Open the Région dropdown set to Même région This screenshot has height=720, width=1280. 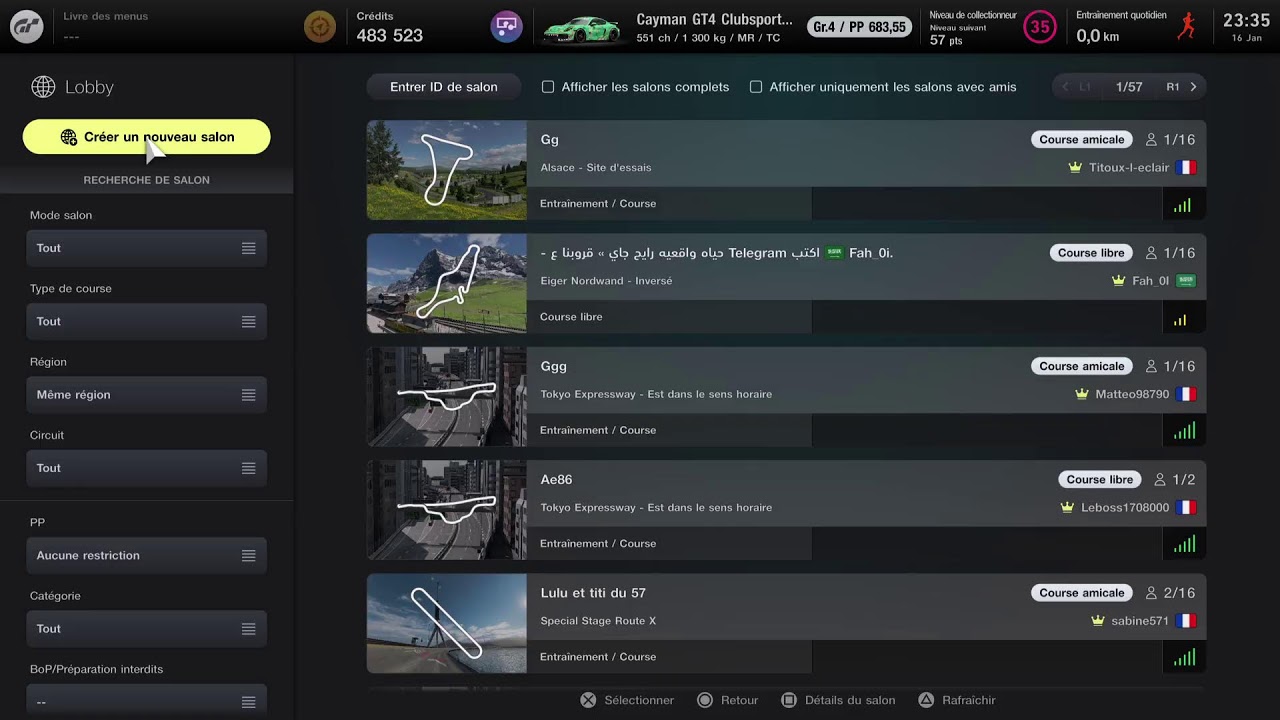click(x=146, y=395)
